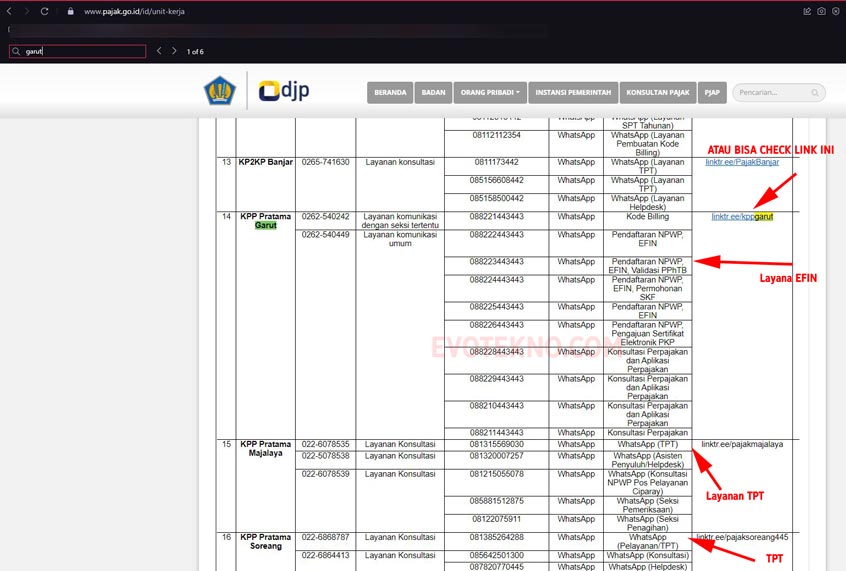Open the linktr.ee/kppgarut link
This screenshot has height=571, width=846.
click(x=742, y=216)
